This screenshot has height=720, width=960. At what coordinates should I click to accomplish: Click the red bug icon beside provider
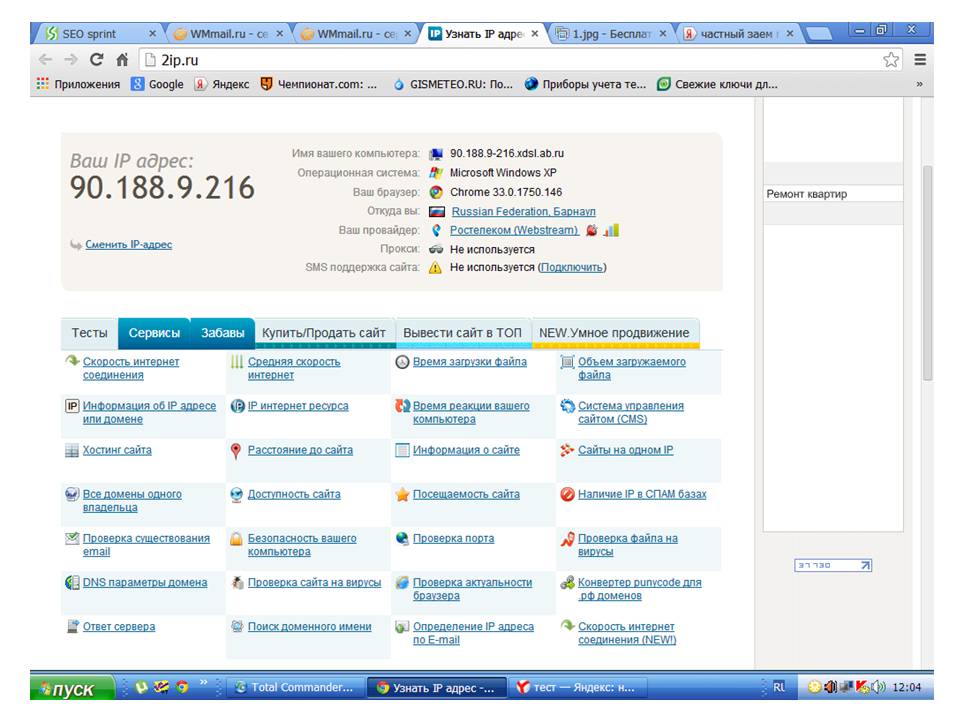pyautogui.click(x=591, y=230)
